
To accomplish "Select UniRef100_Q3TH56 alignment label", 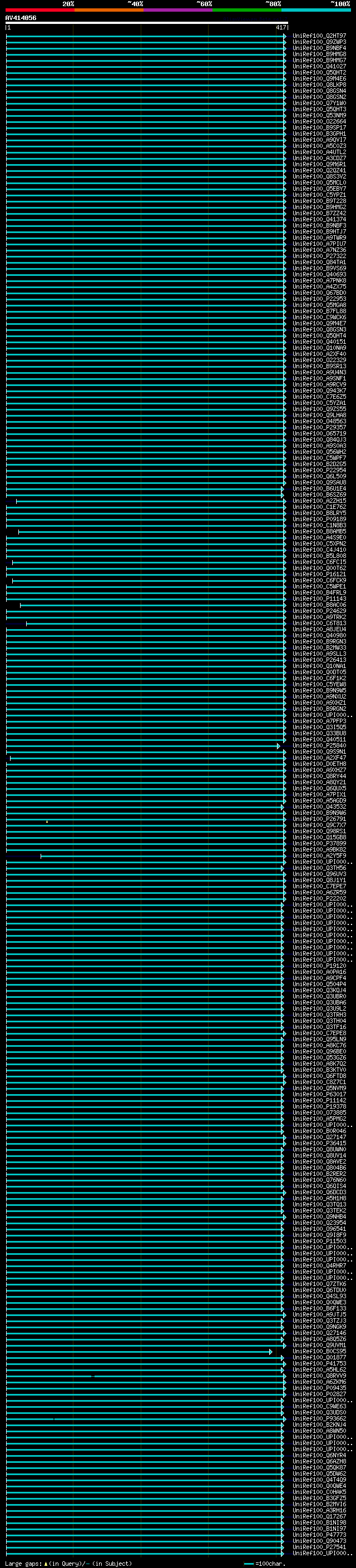I will tap(319, 868).
